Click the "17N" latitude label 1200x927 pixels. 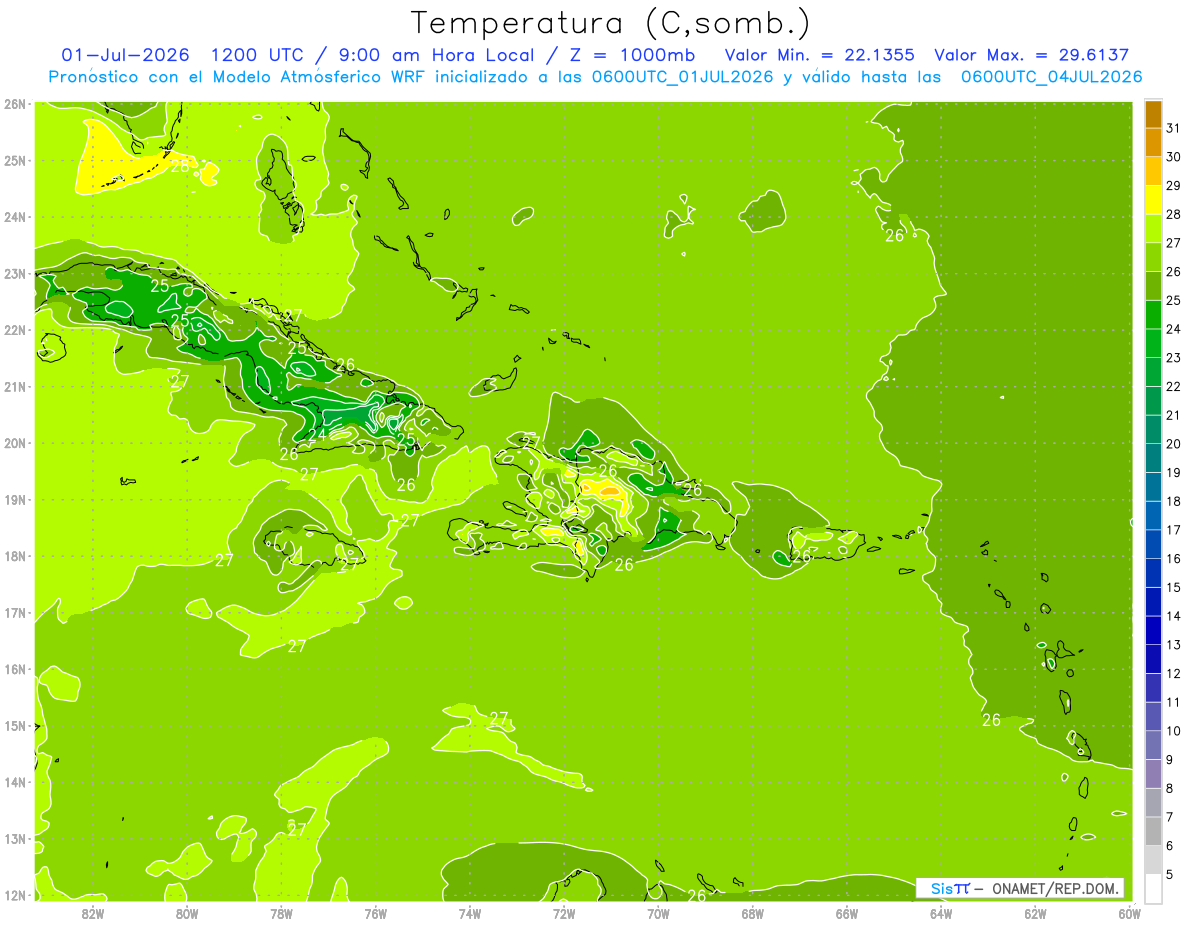[x=14, y=612]
